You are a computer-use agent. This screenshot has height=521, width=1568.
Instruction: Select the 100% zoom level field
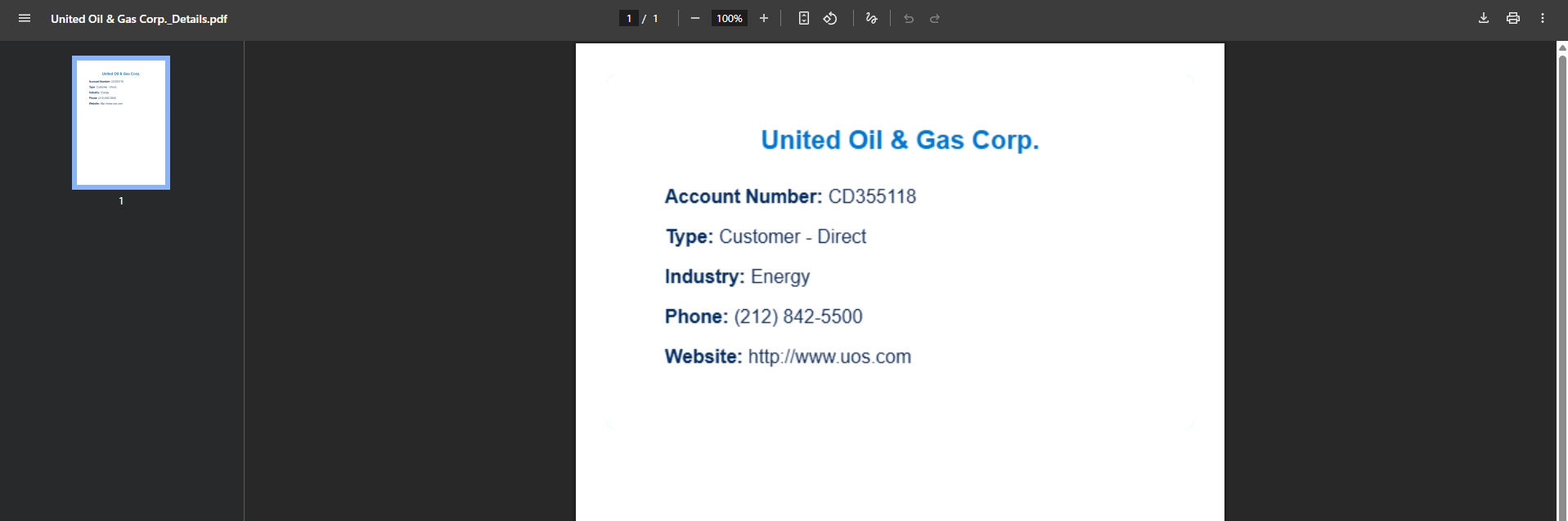click(x=730, y=18)
